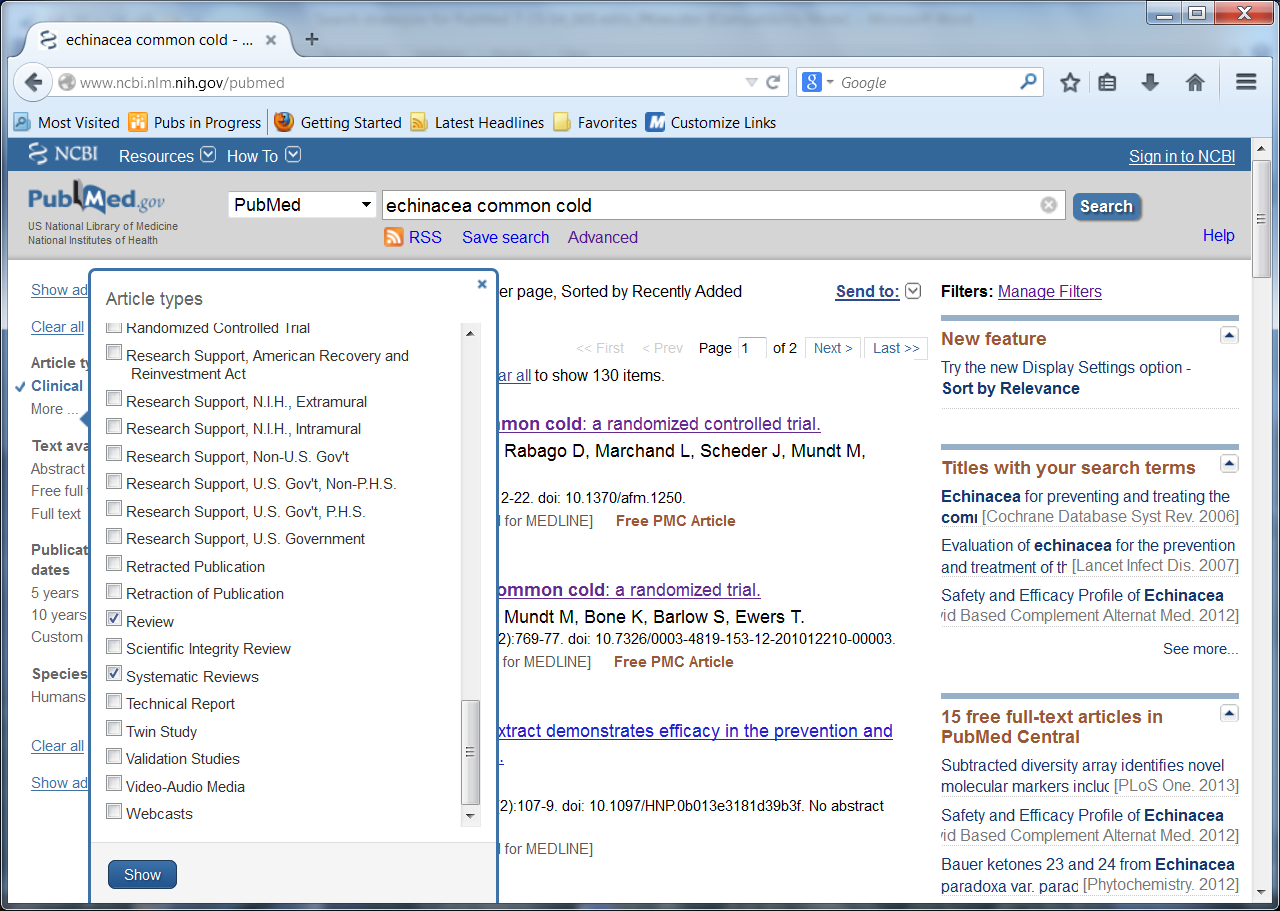Open a new tab with plus icon
The image size is (1280, 911).
tap(312, 39)
